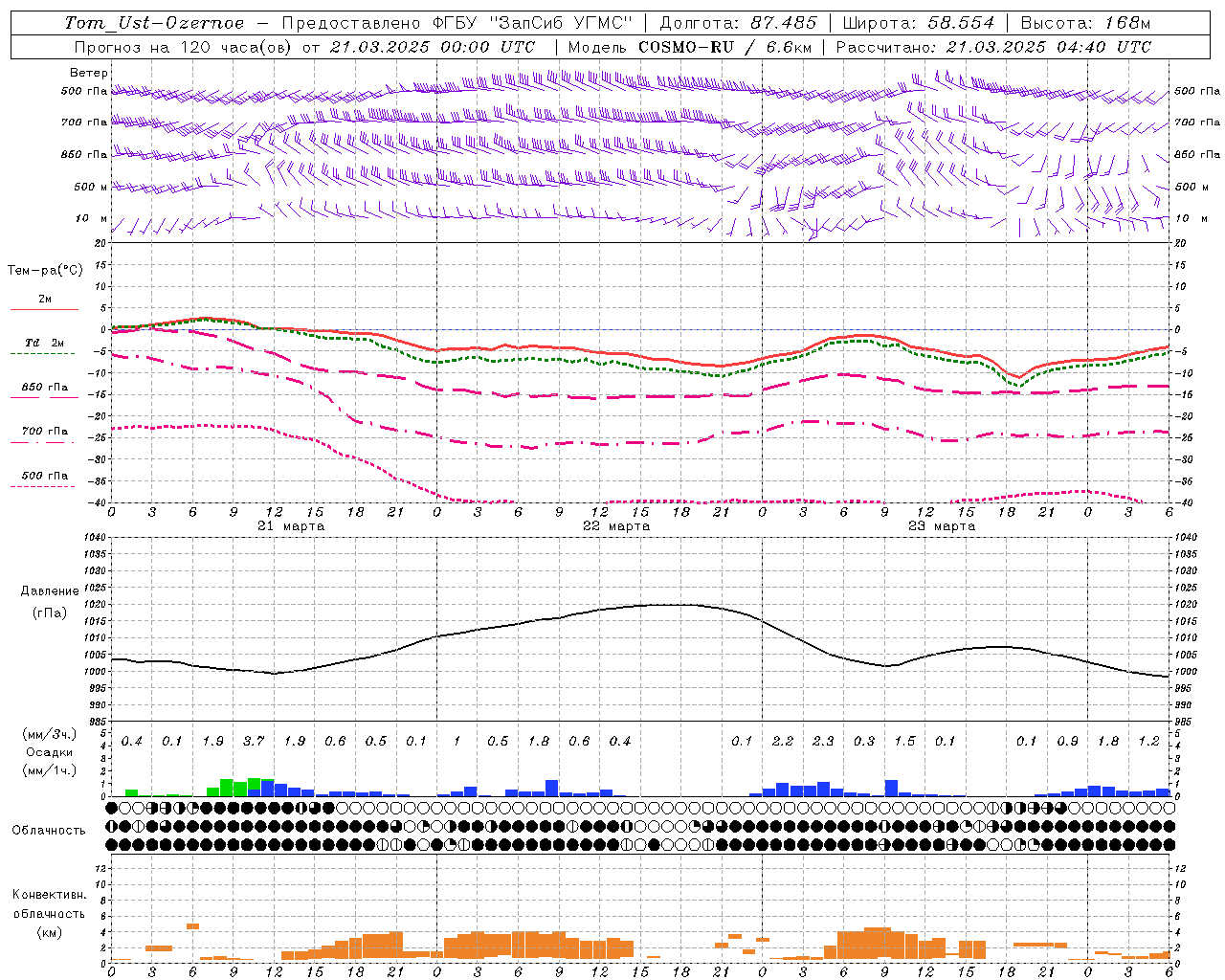The width and height of the screenshot is (1225, 980).
Task: Click the Рассчитано: 21.03.2025 04:40 UTC text
Action: pyautogui.click(x=993, y=47)
